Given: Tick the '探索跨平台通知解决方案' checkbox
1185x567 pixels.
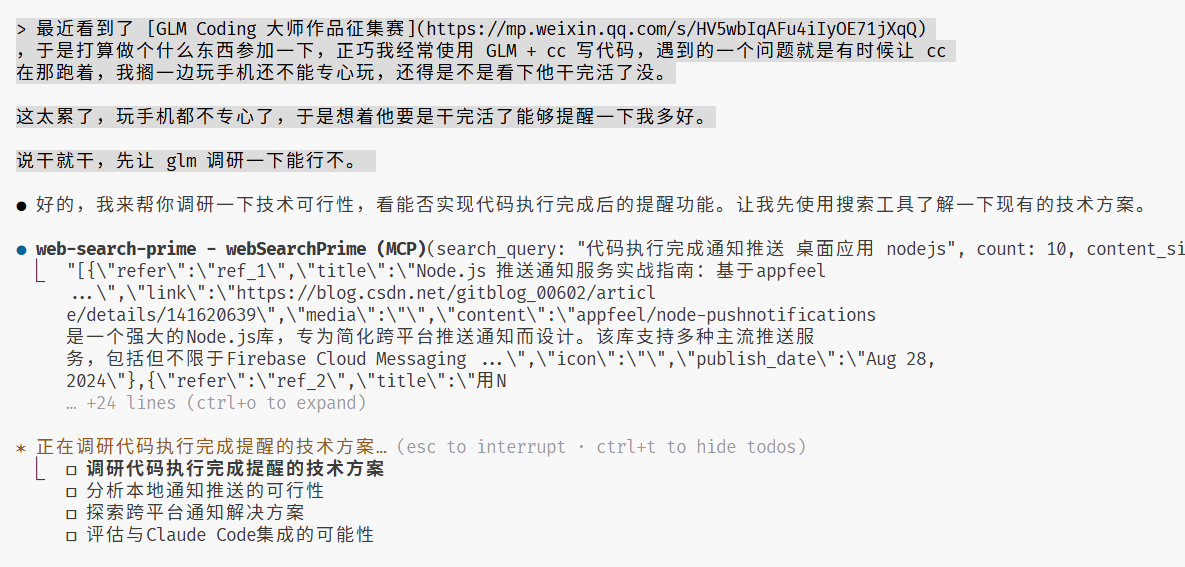Looking at the screenshot, I should [x=71, y=513].
